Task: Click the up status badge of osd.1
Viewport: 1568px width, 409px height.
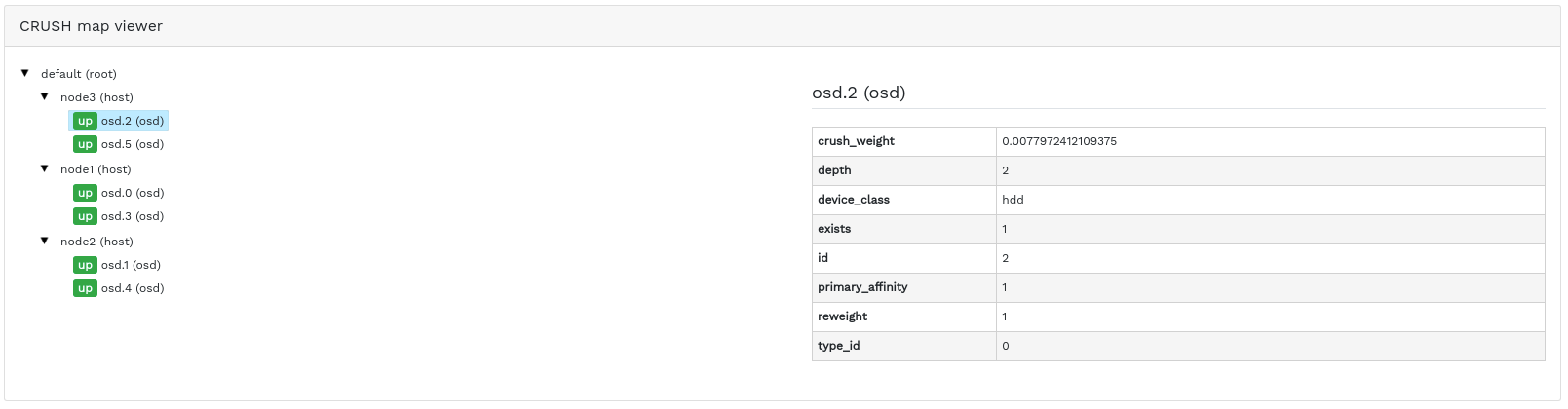Action: point(85,265)
